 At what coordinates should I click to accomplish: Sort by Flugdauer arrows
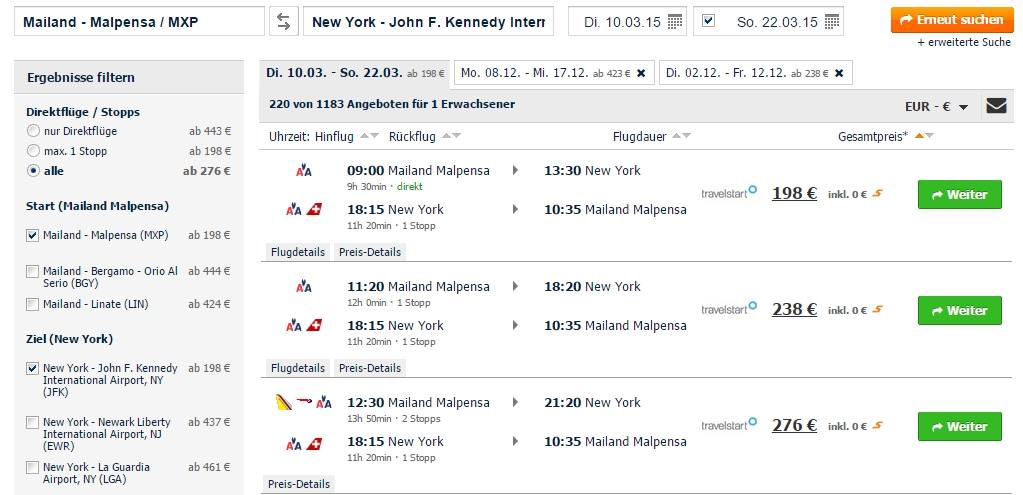click(x=680, y=136)
